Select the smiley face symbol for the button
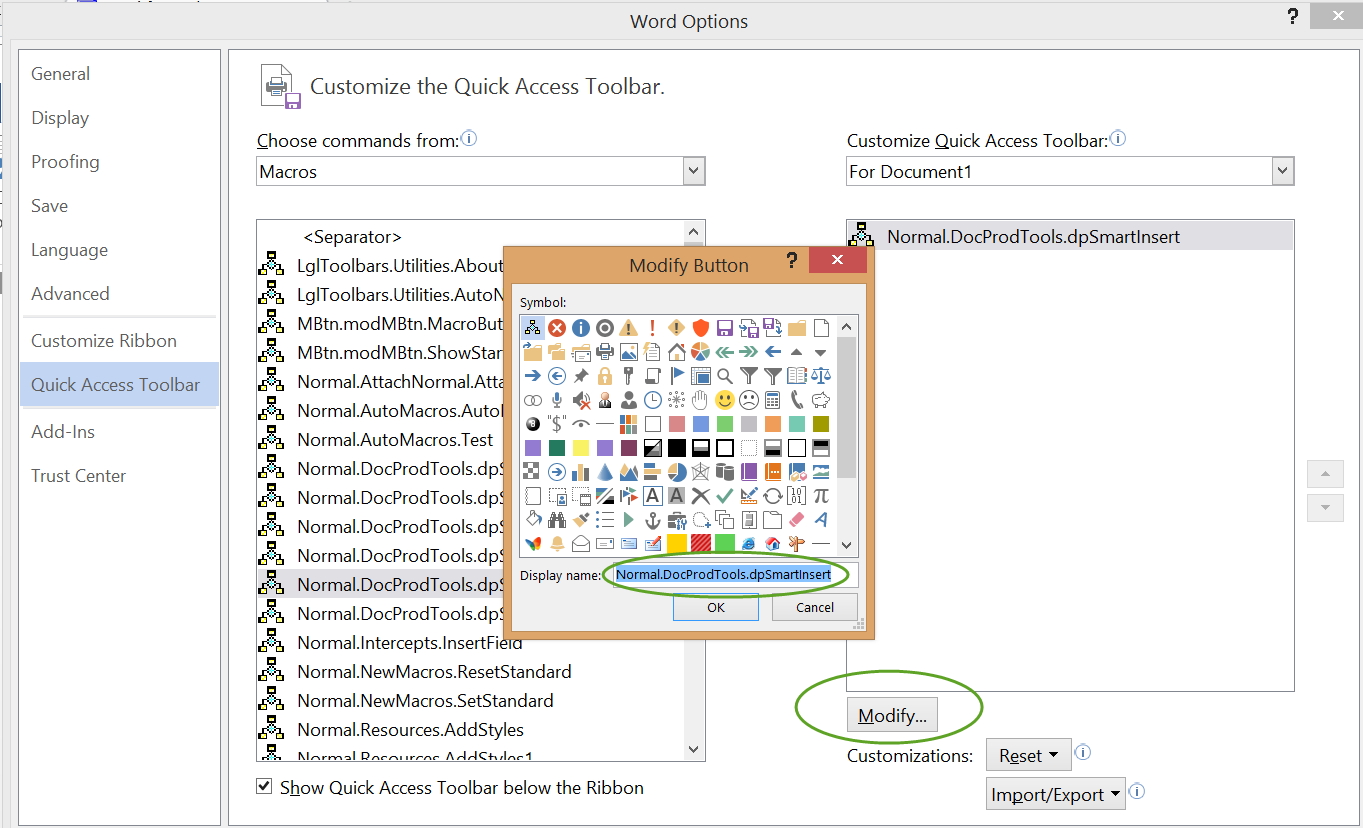Screen dimensions: 1363x828 coord(723,400)
